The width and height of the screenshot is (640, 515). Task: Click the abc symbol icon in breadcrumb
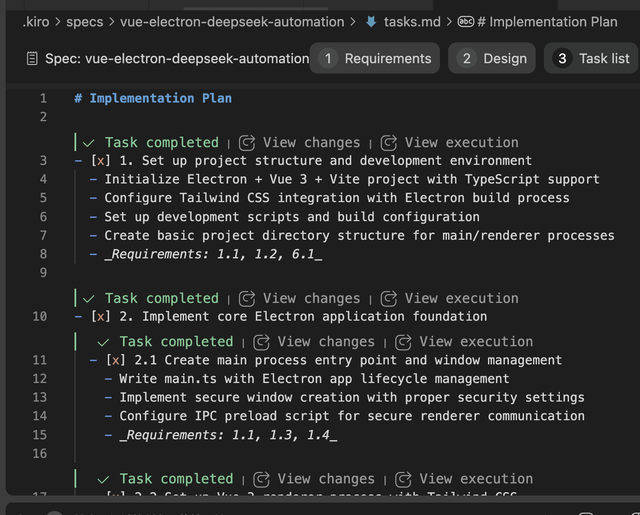[466, 22]
